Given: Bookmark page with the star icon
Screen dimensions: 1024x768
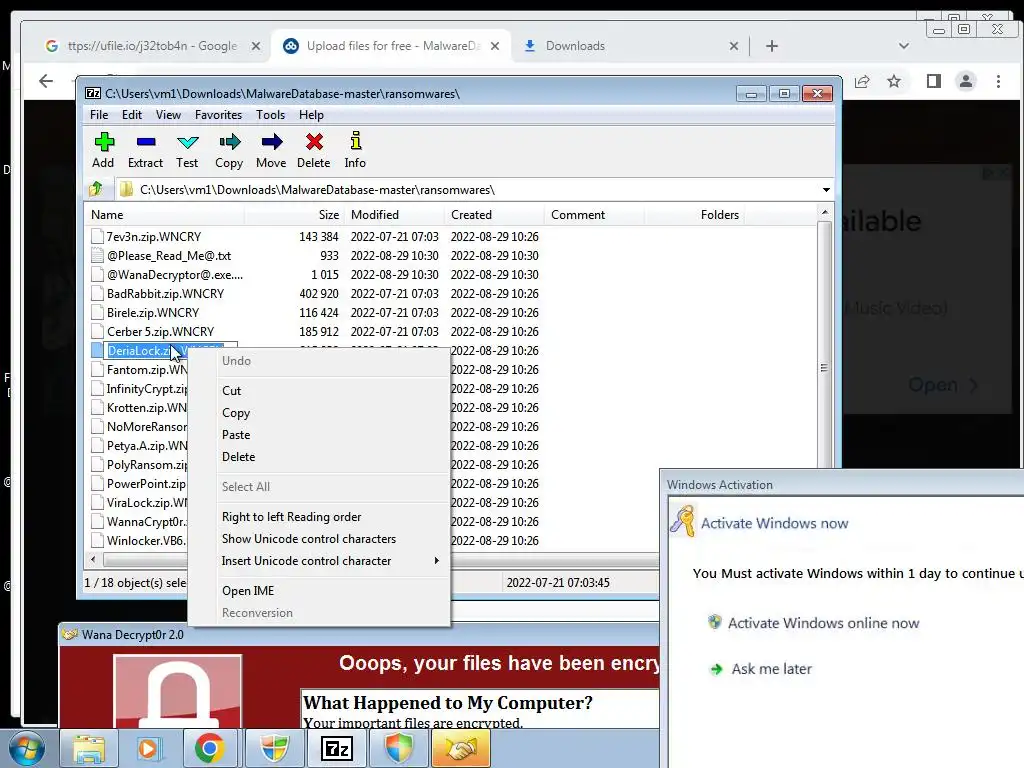Looking at the screenshot, I should point(894,81).
